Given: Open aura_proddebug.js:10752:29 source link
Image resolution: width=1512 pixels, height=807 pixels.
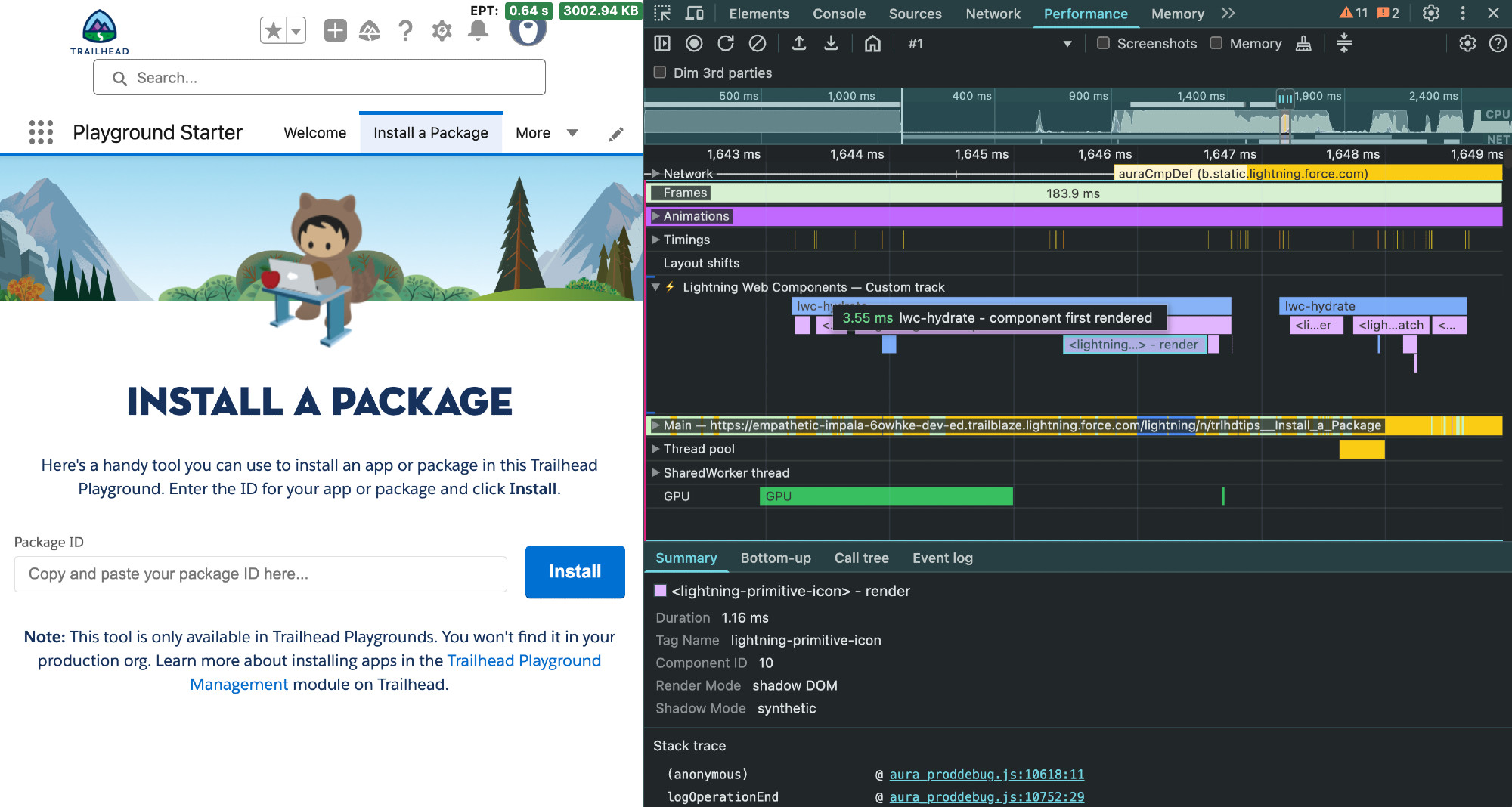Looking at the screenshot, I should [x=987, y=796].
